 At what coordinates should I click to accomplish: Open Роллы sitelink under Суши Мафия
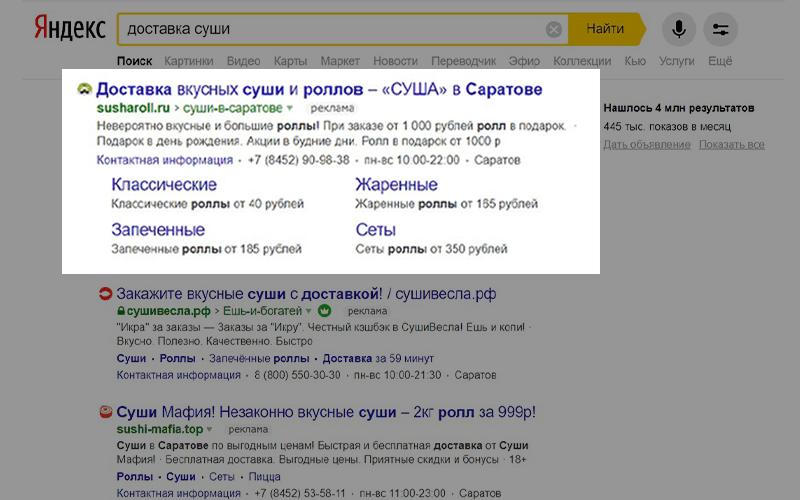pyautogui.click(x=135, y=477)
